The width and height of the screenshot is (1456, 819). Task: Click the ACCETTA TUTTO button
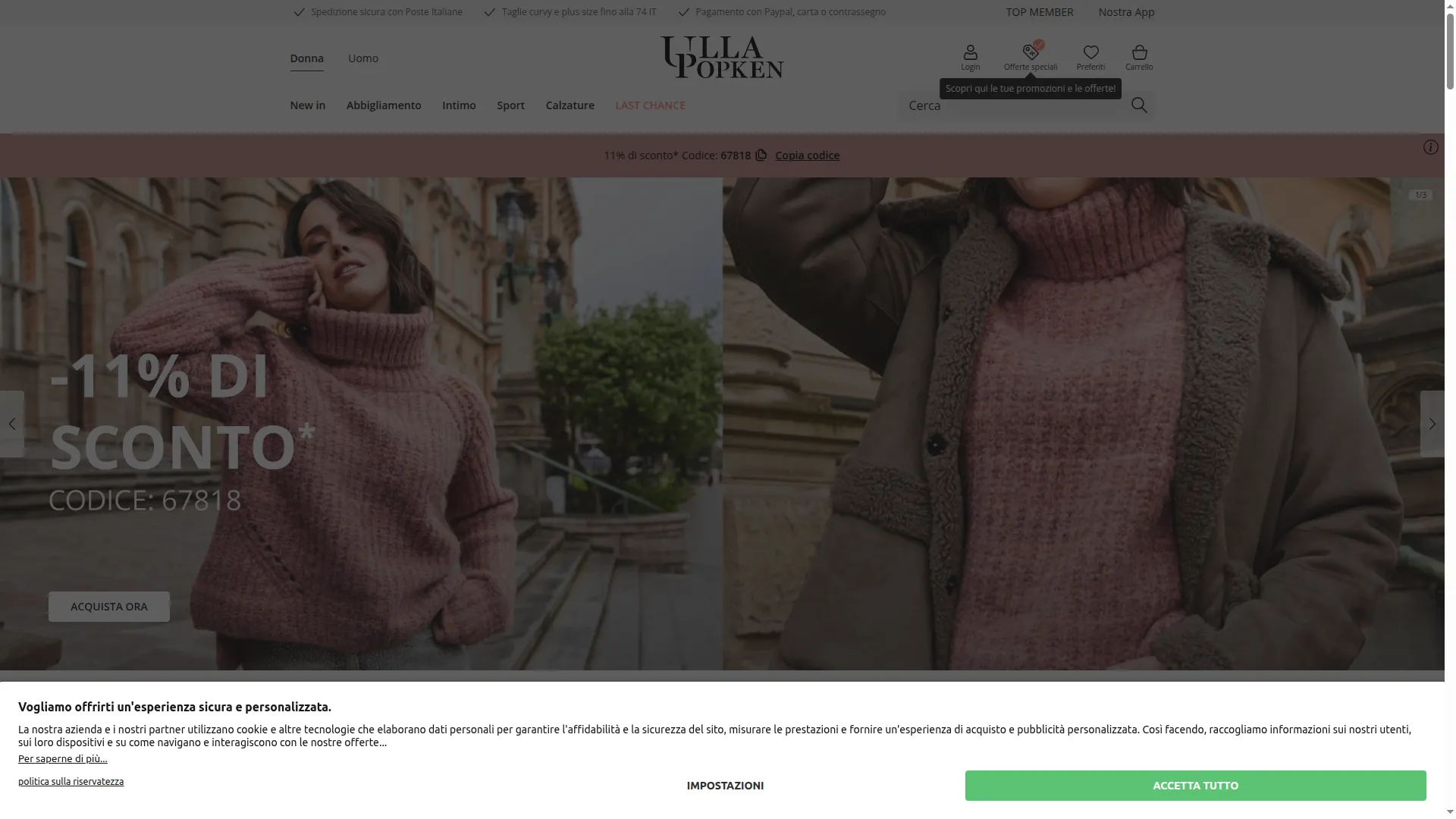pos(1194,786)
